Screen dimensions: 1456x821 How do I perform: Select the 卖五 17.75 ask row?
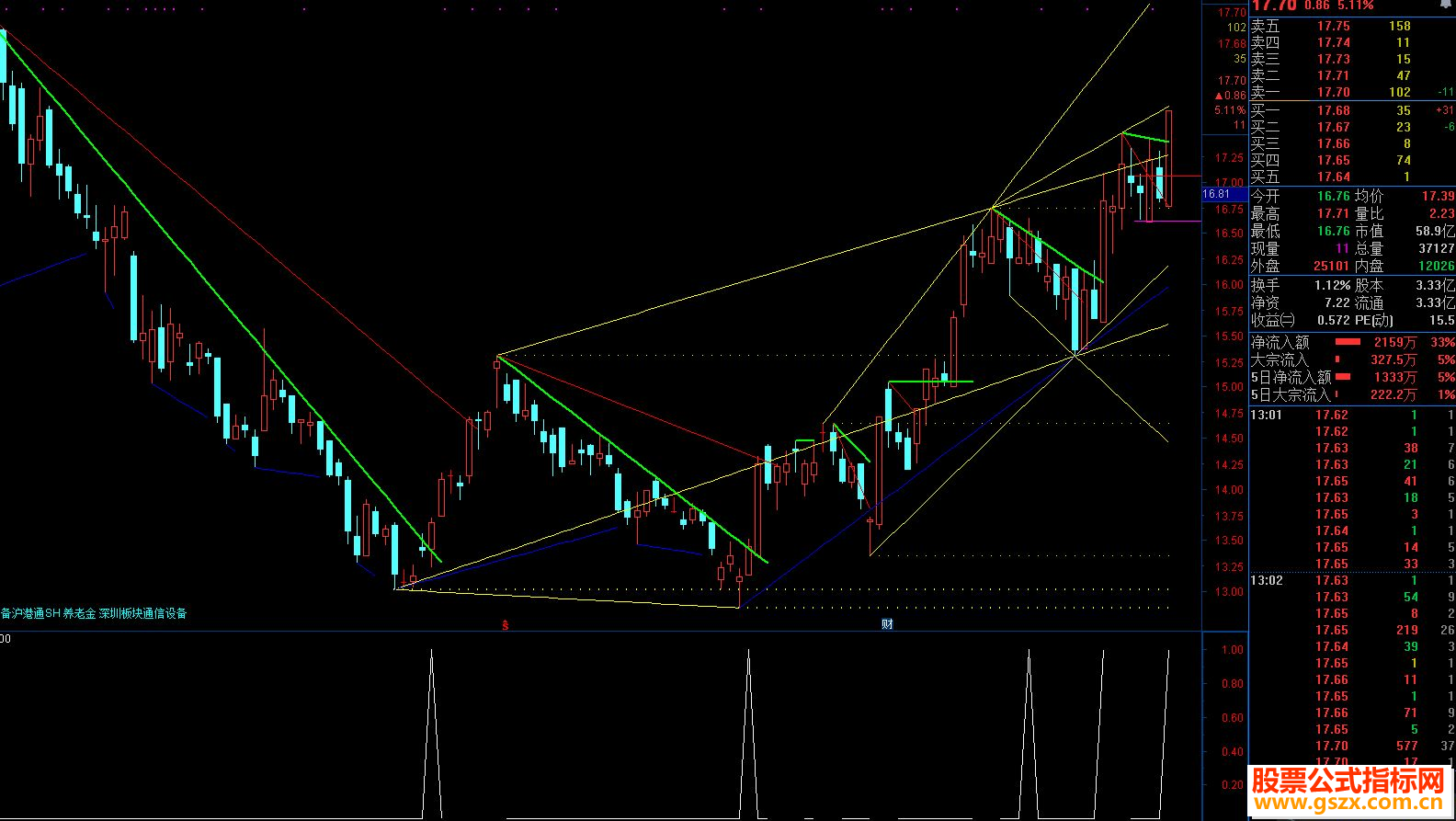tap(1352, 26)
